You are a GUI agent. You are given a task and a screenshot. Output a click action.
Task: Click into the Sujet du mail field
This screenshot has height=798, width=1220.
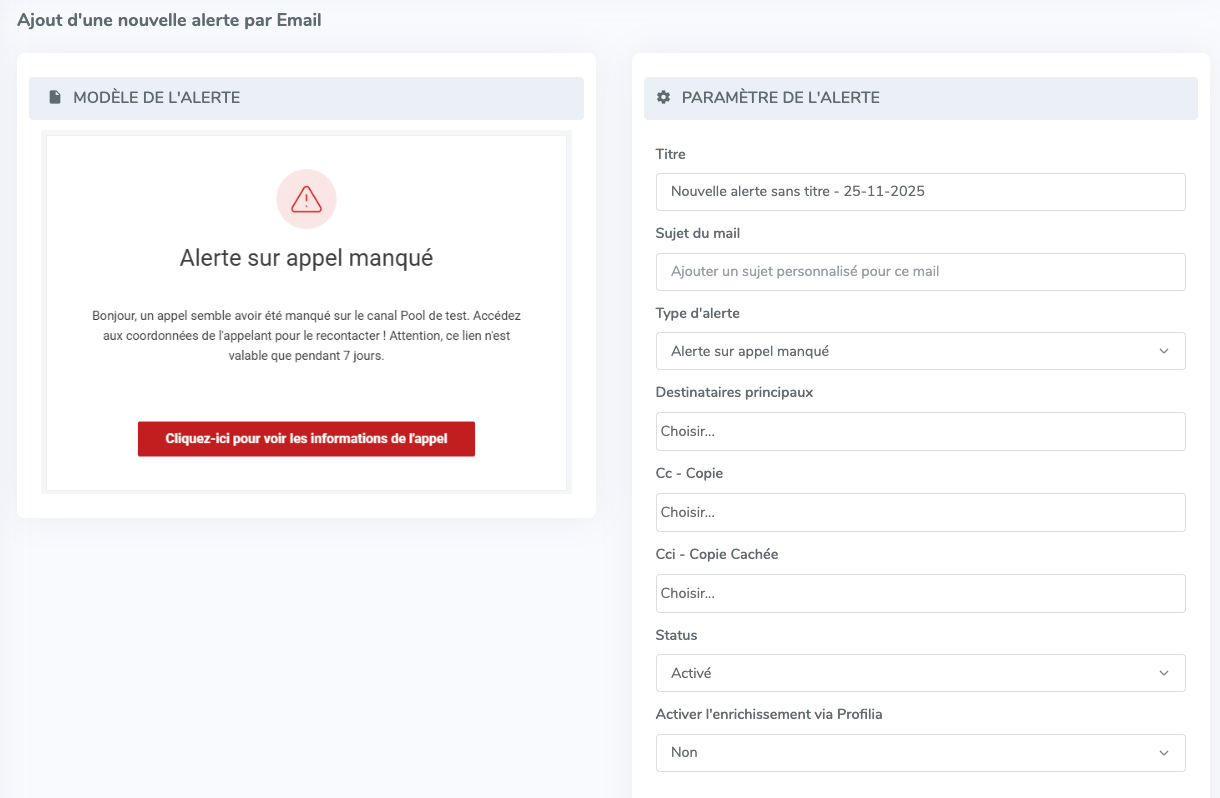[x=920, y=271]
